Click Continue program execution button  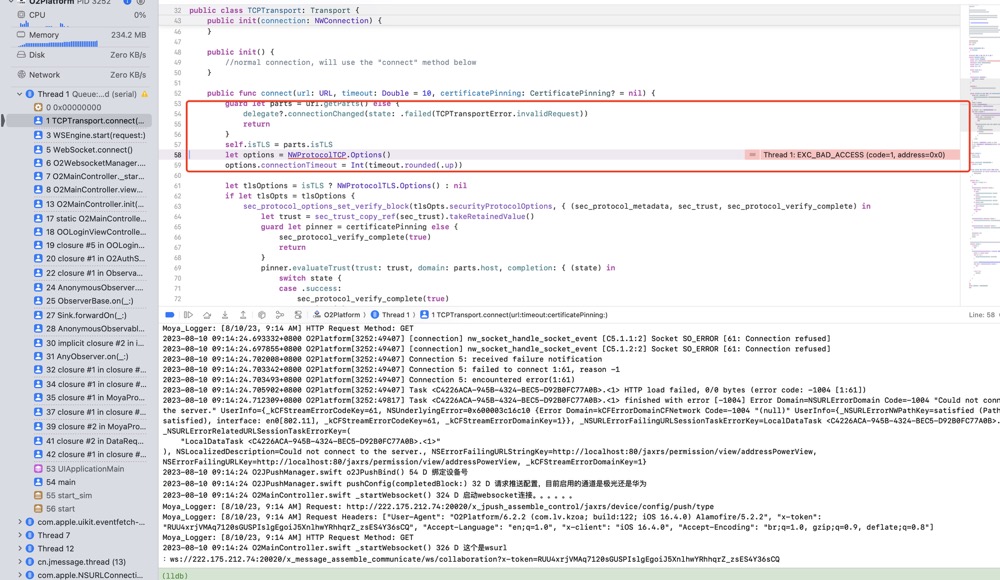click(188, 315)
